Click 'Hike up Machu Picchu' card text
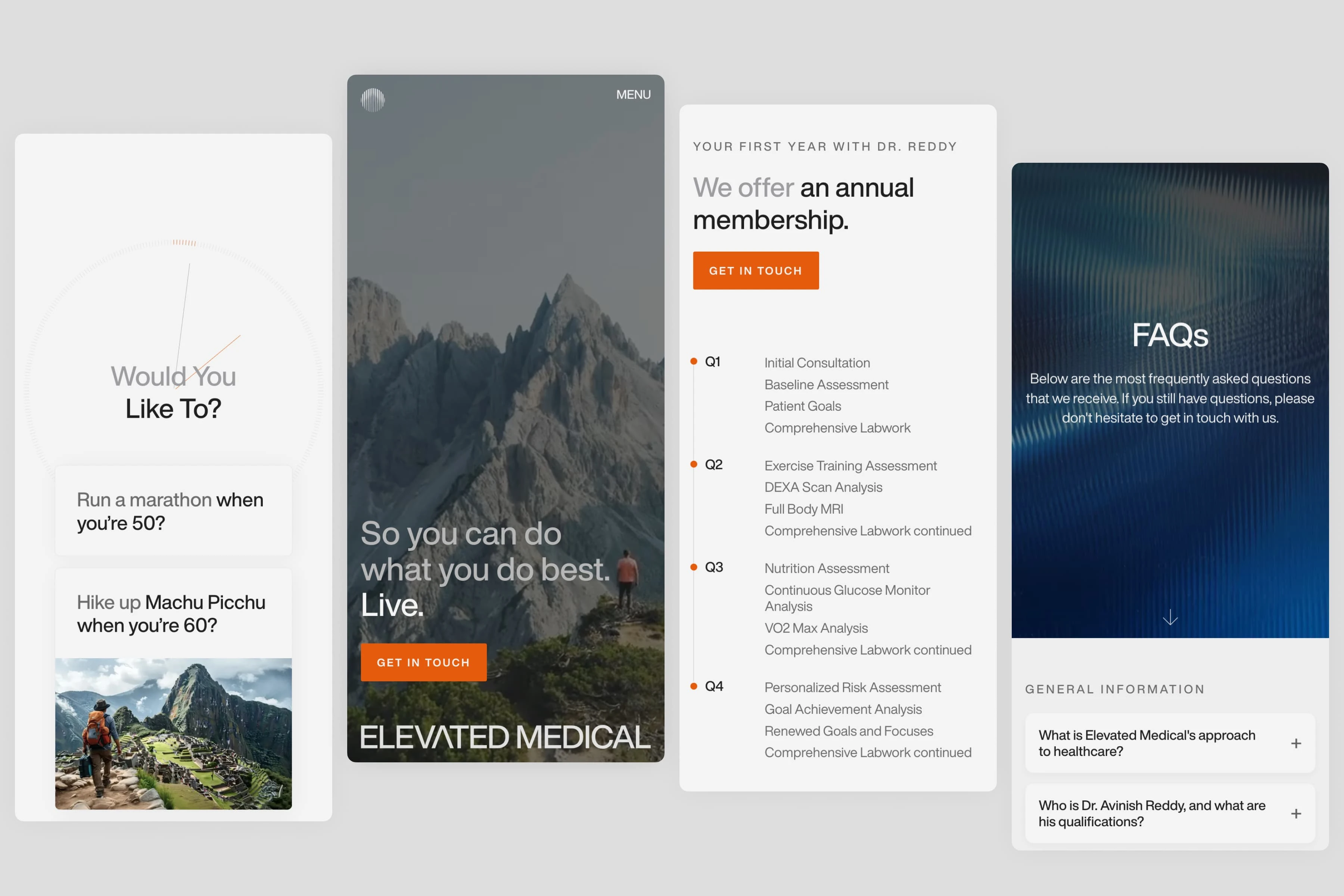The width and height of the screenshot is (1344, 896). click(171, 614)
